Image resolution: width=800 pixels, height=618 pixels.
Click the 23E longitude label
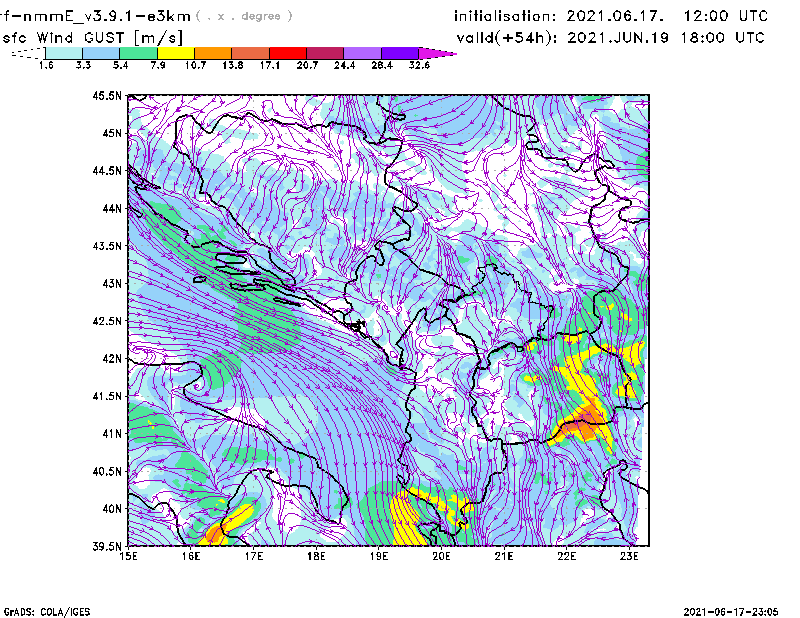click(629, 556)
